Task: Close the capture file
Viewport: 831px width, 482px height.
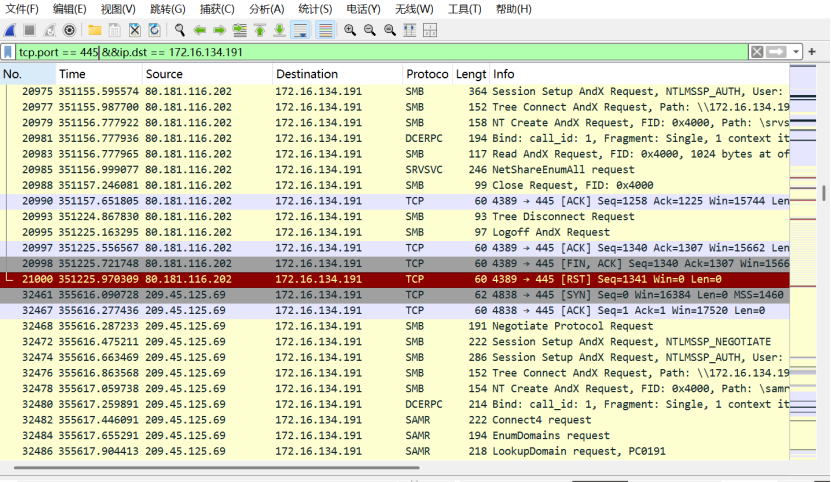Action: coord(135,30)
